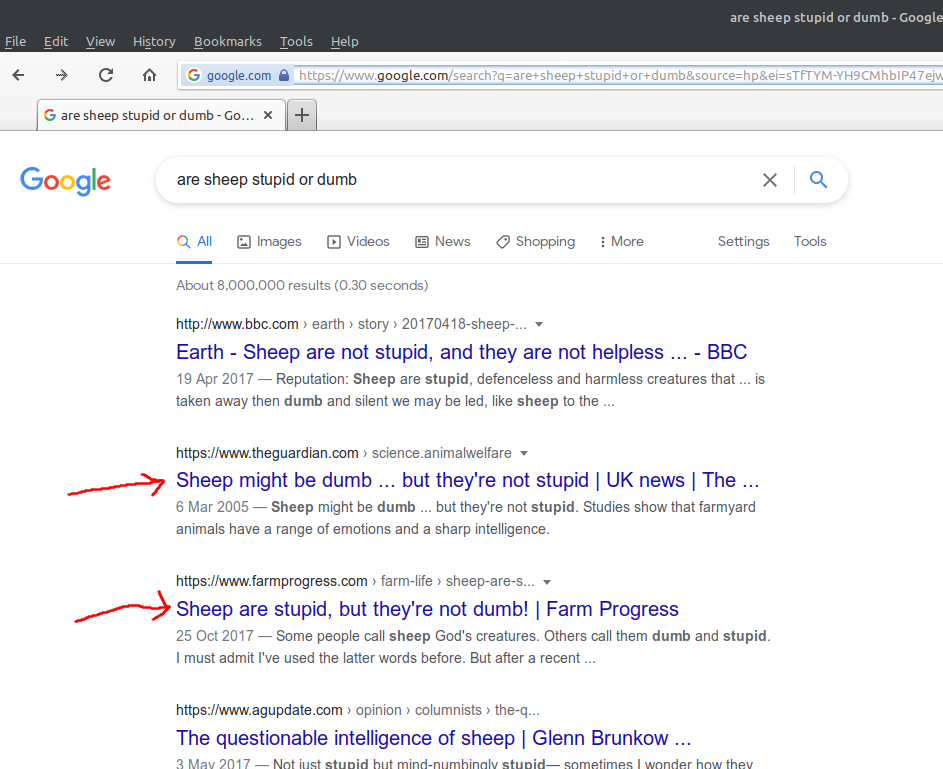
Task: Open the Bookmarks menu
Action: (x=228, y=41)
